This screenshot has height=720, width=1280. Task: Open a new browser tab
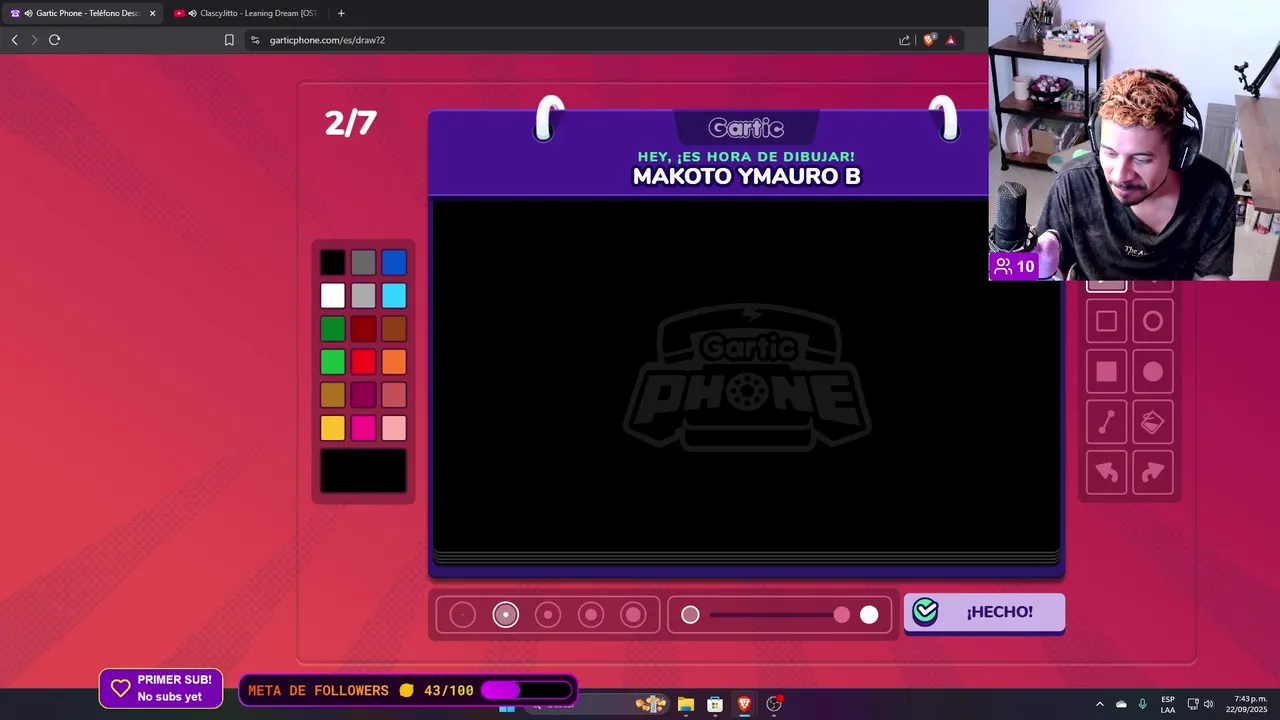pos(341,13)
